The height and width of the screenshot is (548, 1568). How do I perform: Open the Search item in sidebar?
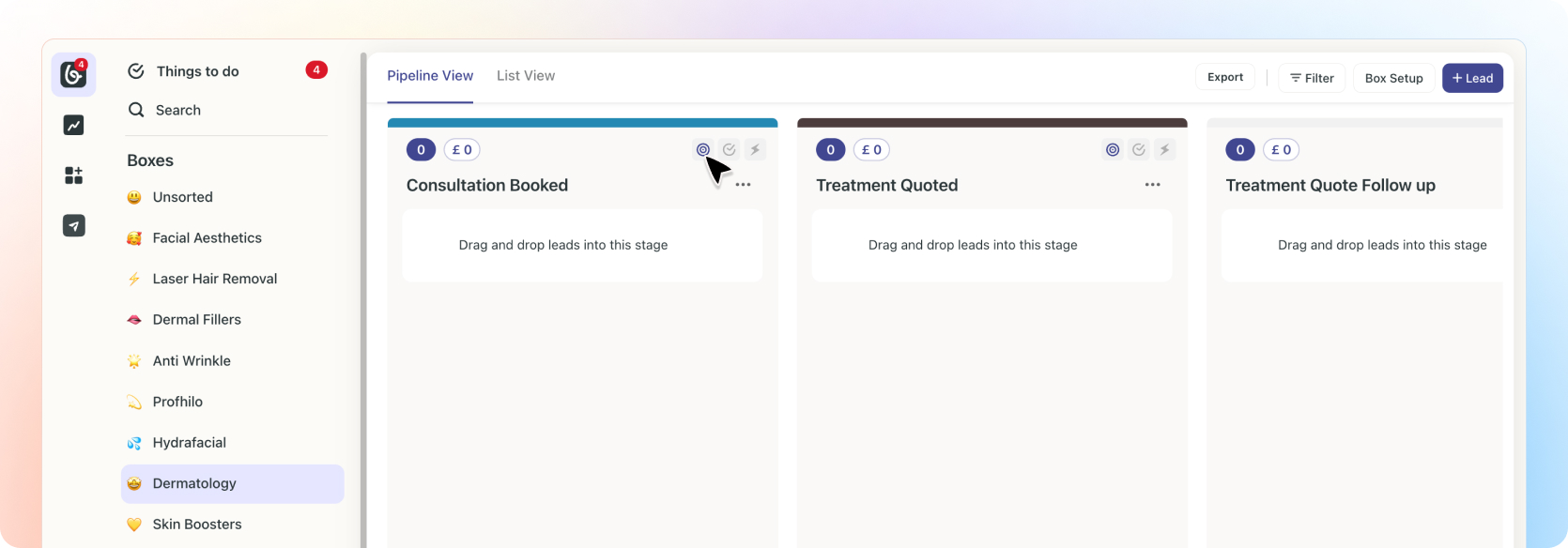pyautogui.click(x=177, y=110)
